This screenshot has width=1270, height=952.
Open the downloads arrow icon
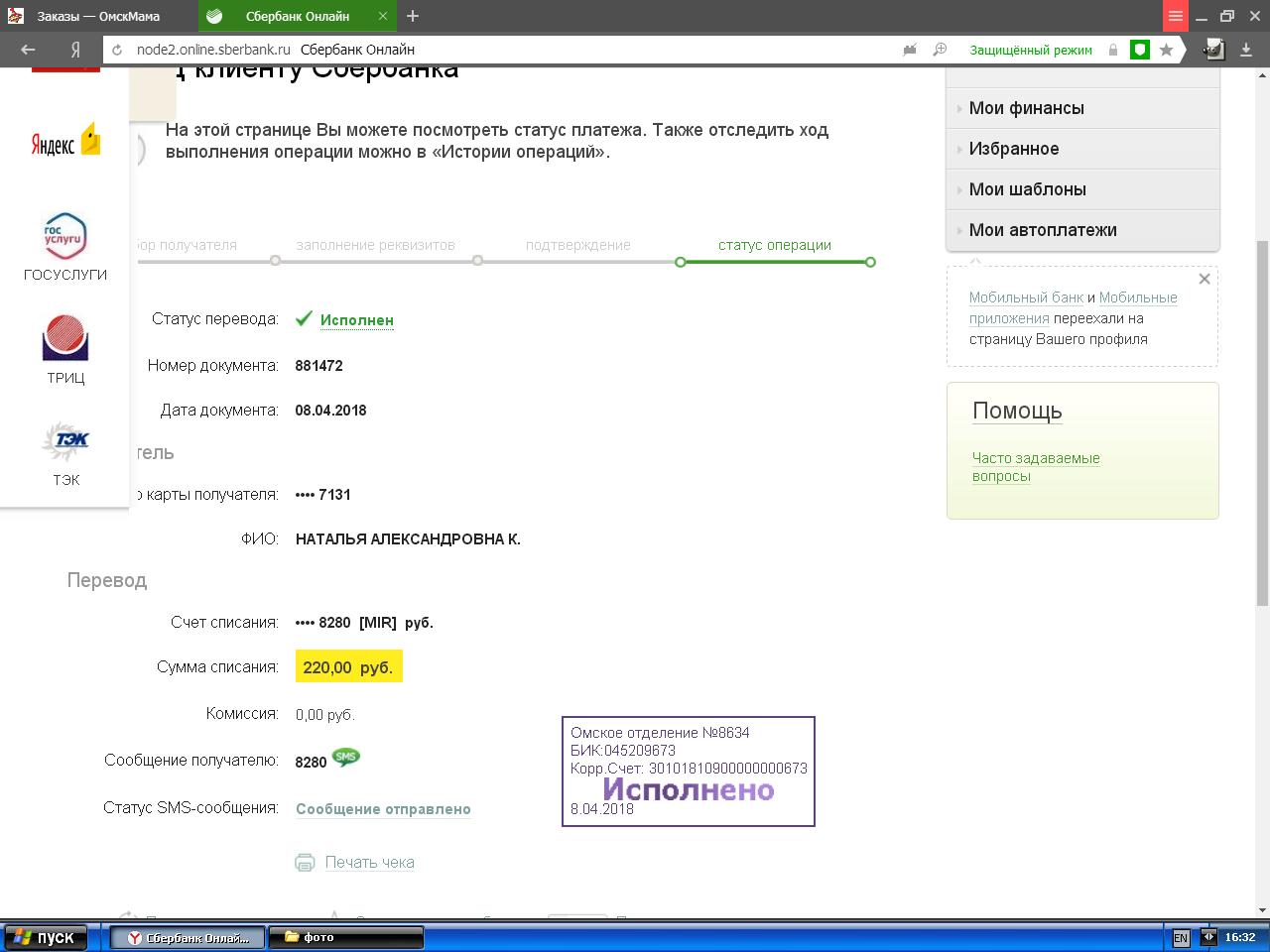[x=1247, y=50]
